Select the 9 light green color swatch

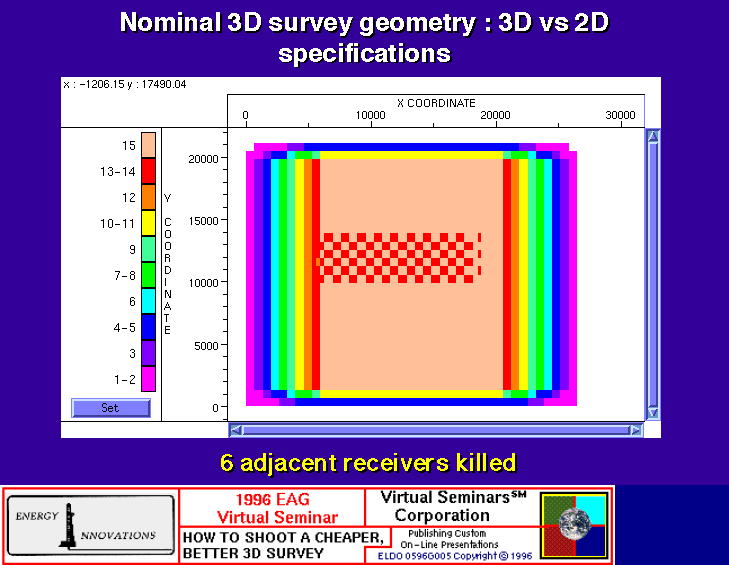tap(148, 249)
